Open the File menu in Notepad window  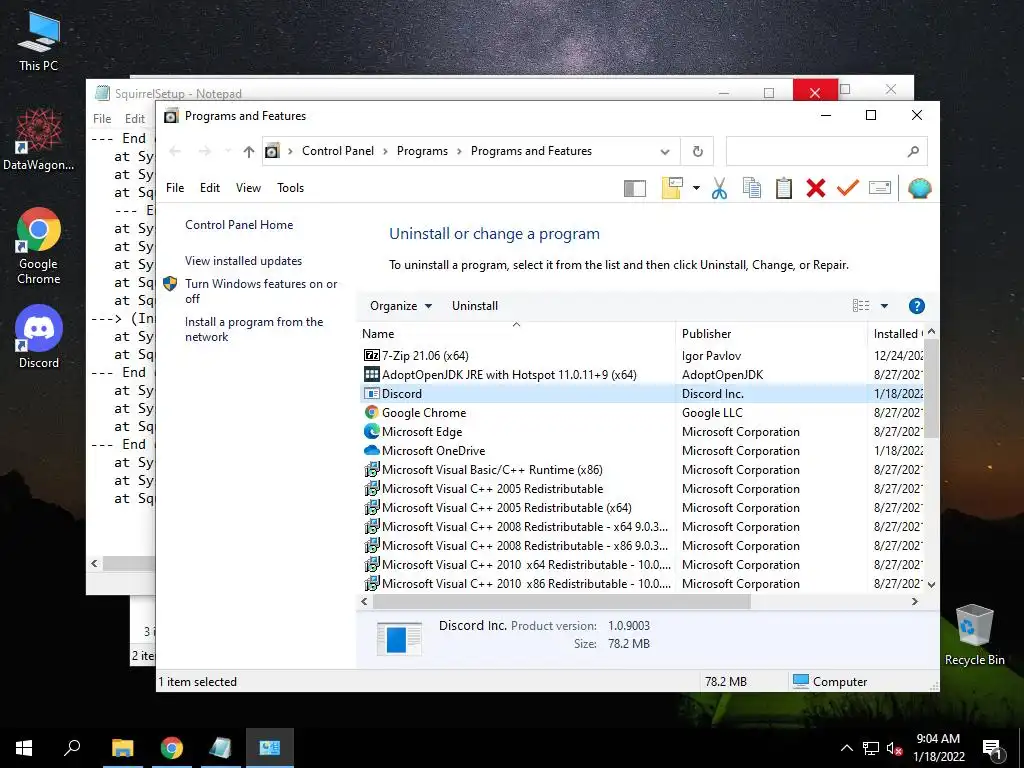tap(102, 118)
